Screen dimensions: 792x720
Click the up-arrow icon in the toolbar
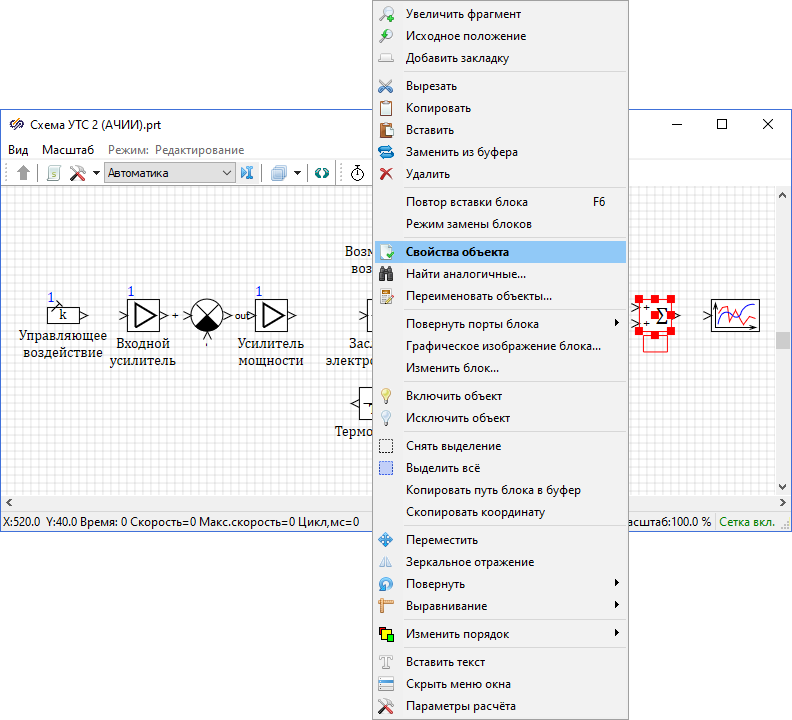pos(24,173)
